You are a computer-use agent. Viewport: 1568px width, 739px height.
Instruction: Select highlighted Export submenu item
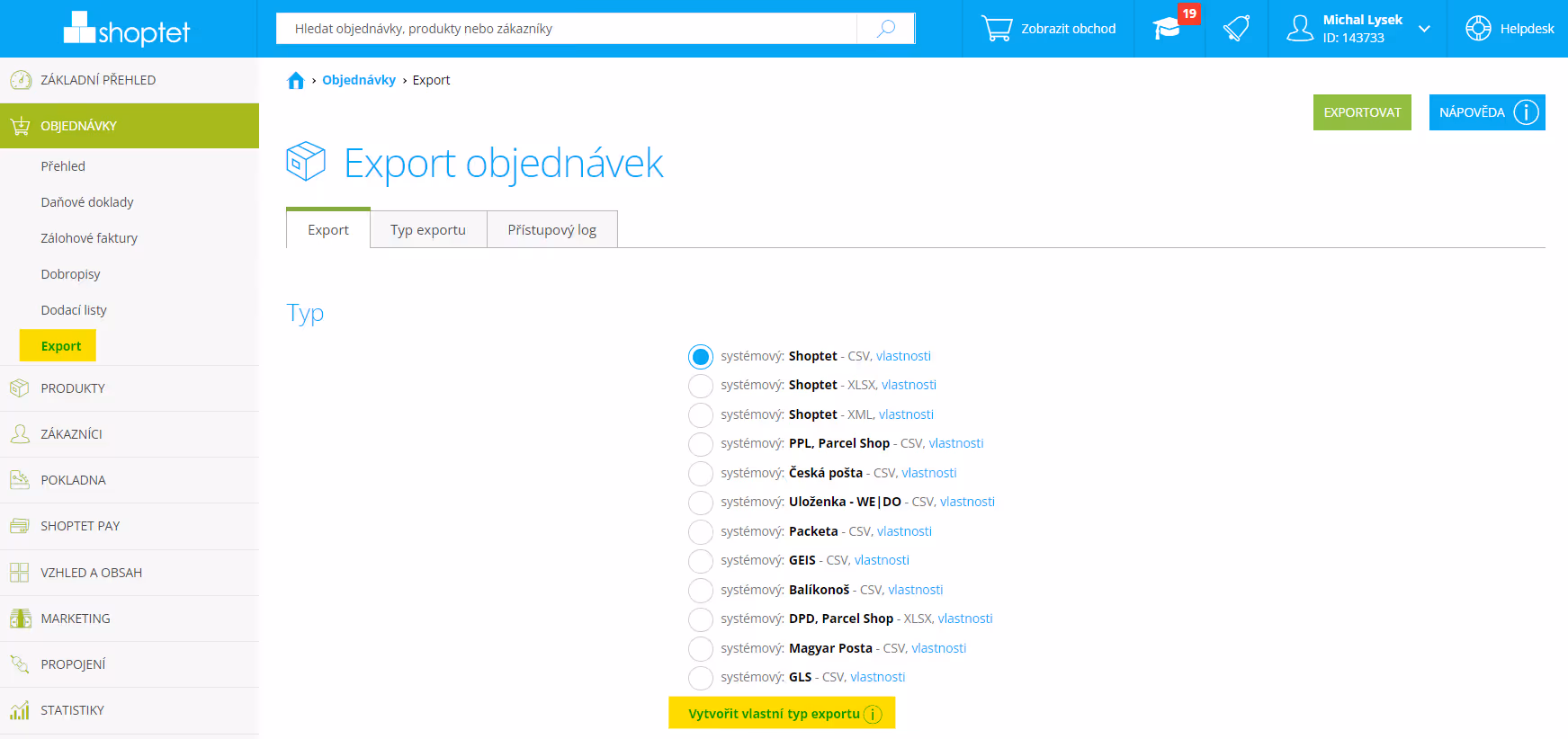[x=58, y=346]
